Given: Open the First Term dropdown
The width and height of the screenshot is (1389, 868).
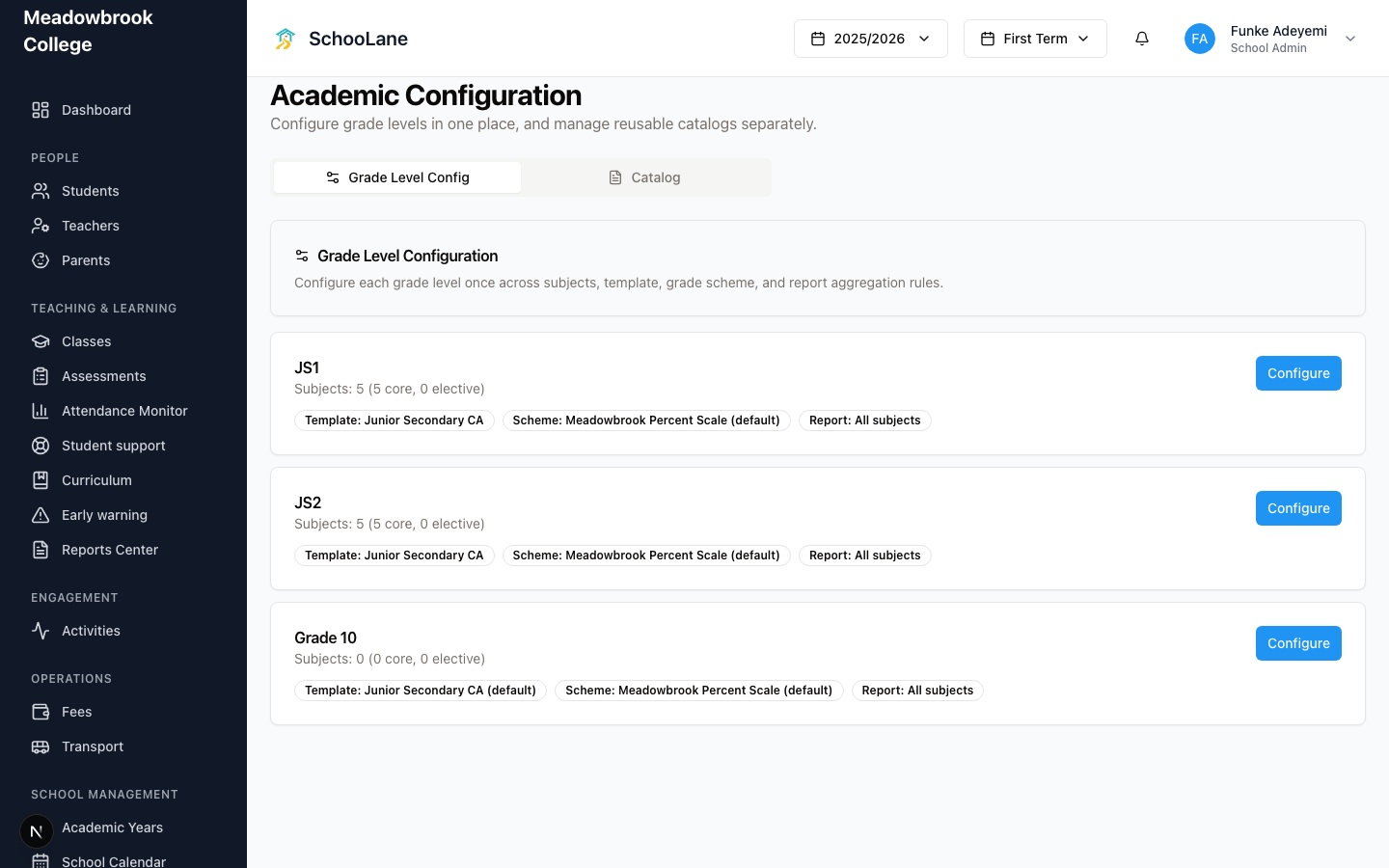Looking at the screenshot, I should click(1035, 39).
